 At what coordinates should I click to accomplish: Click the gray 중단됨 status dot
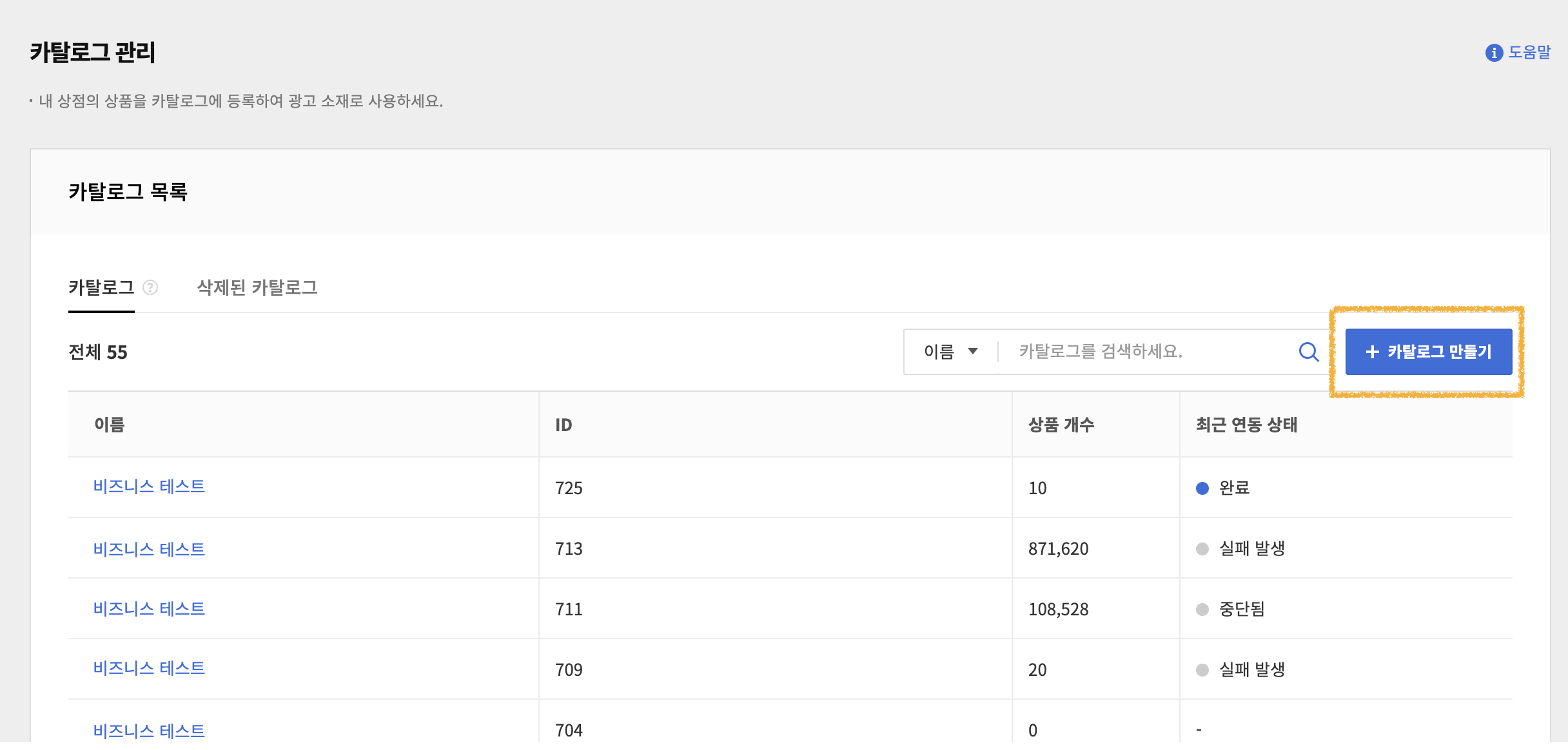tap(1202, 610)
